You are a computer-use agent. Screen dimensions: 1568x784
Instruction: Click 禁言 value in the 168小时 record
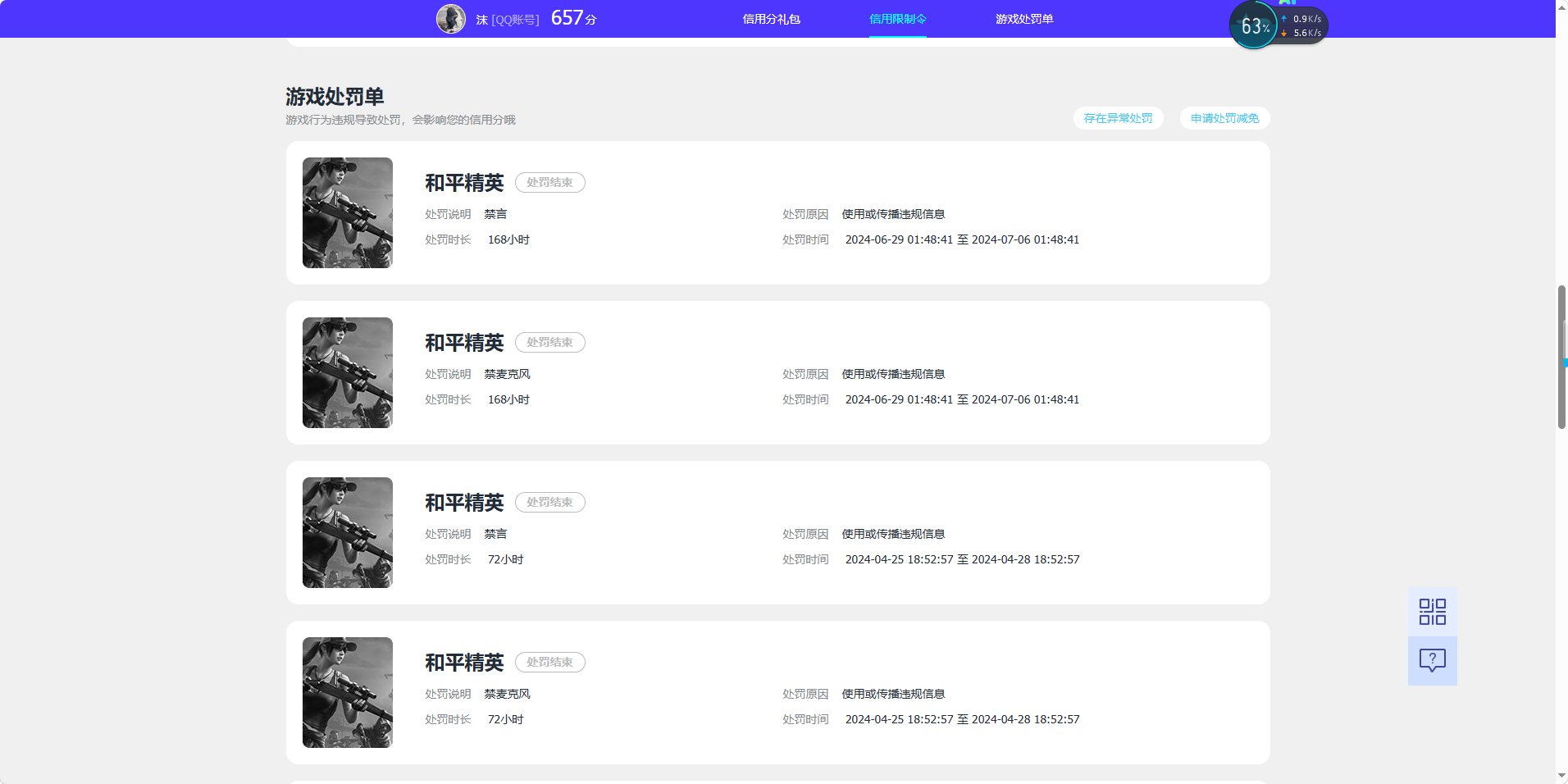pyautogui.click(x=495, y=214)
